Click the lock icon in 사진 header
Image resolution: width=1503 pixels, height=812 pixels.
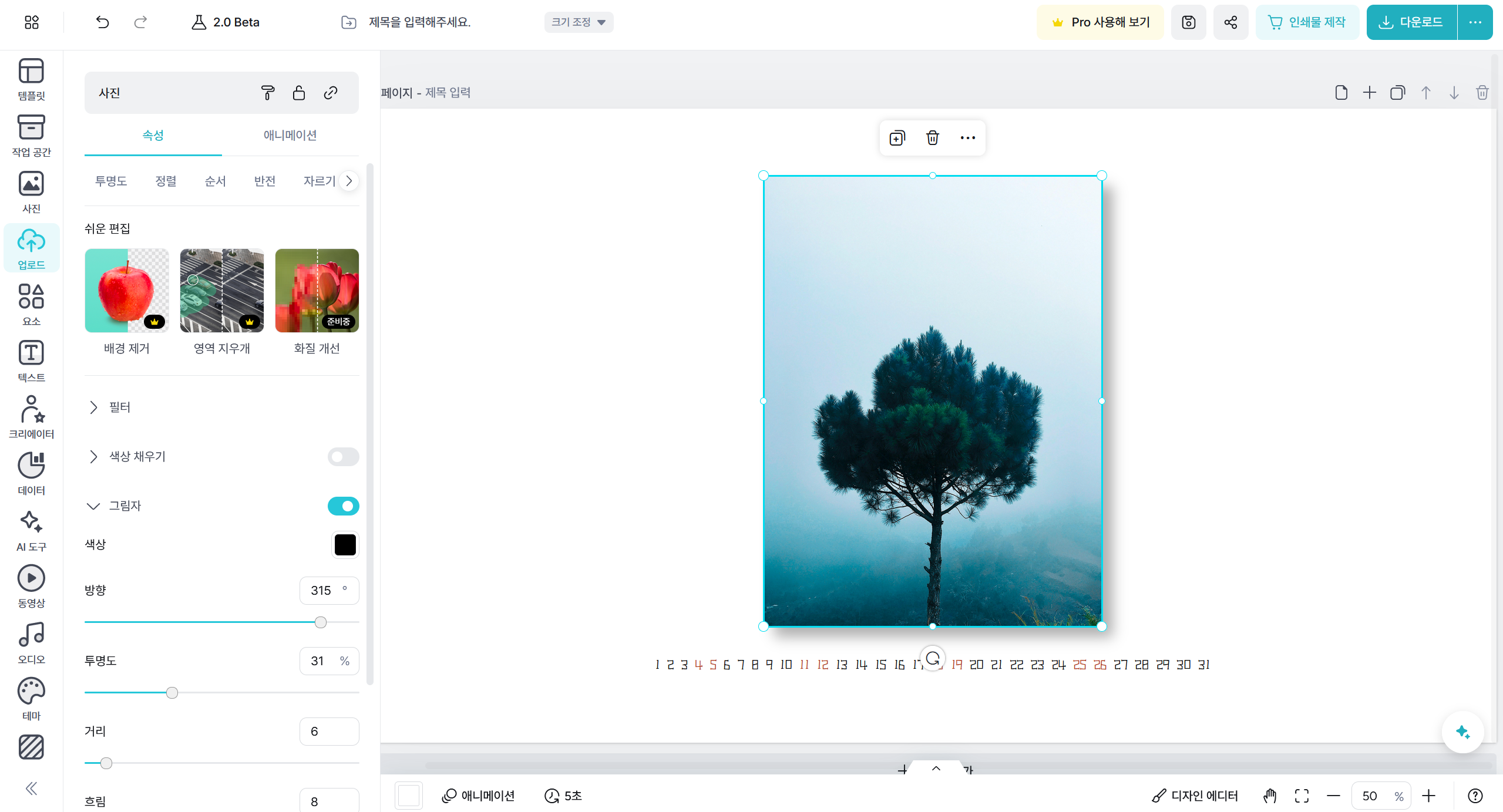(299, 93)
